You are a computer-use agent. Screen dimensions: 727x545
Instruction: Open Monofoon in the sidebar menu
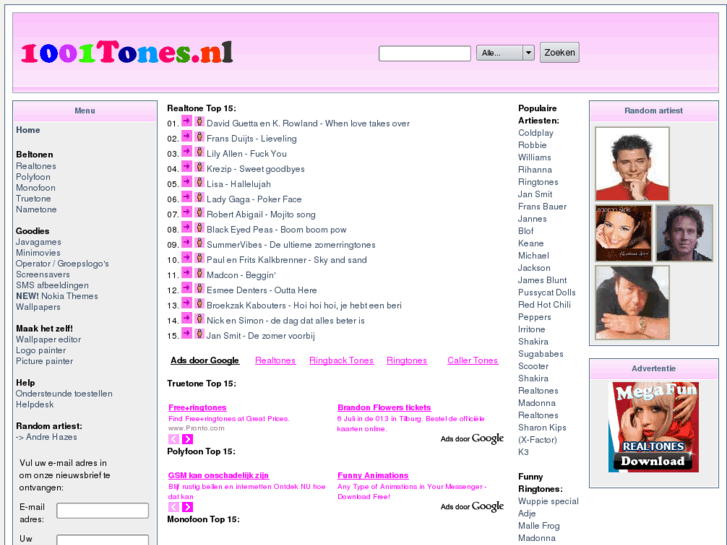click(36, 188)
